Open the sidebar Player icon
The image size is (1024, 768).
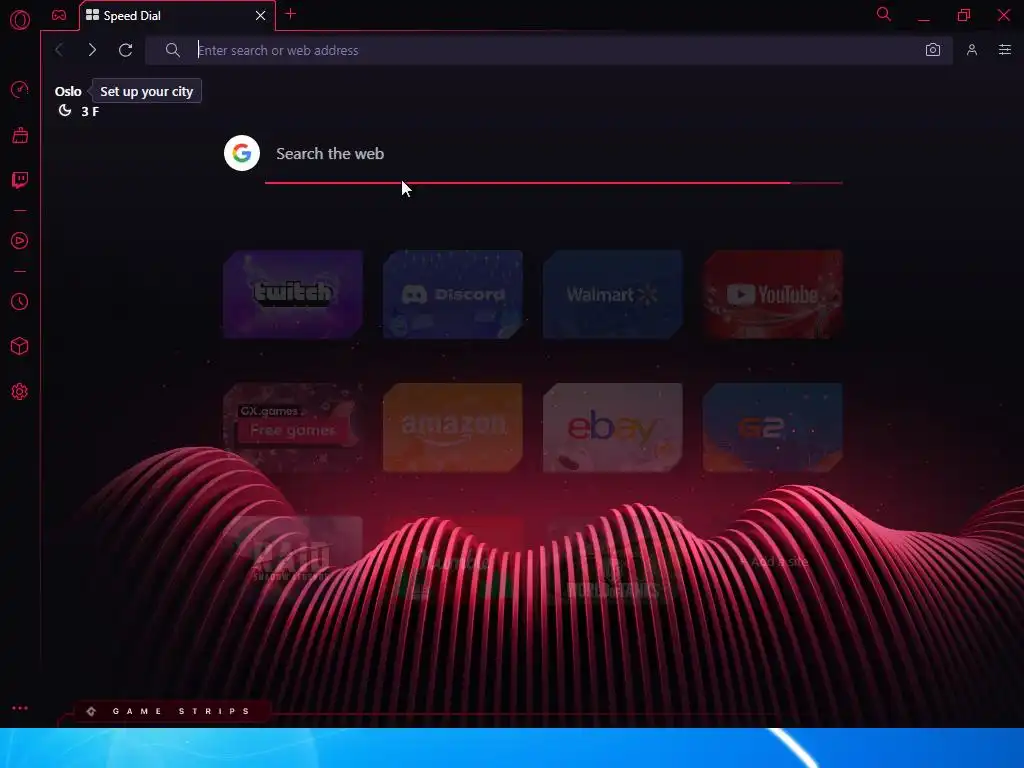point(20,240)
